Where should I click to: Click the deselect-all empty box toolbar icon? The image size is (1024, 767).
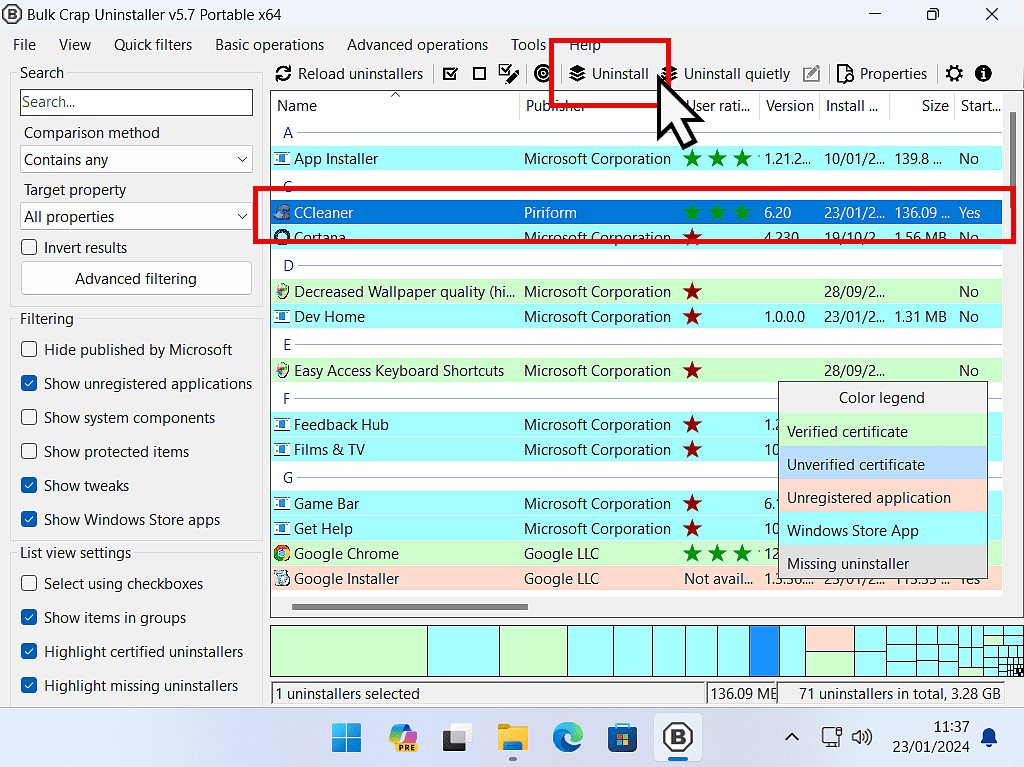(479, 74)
